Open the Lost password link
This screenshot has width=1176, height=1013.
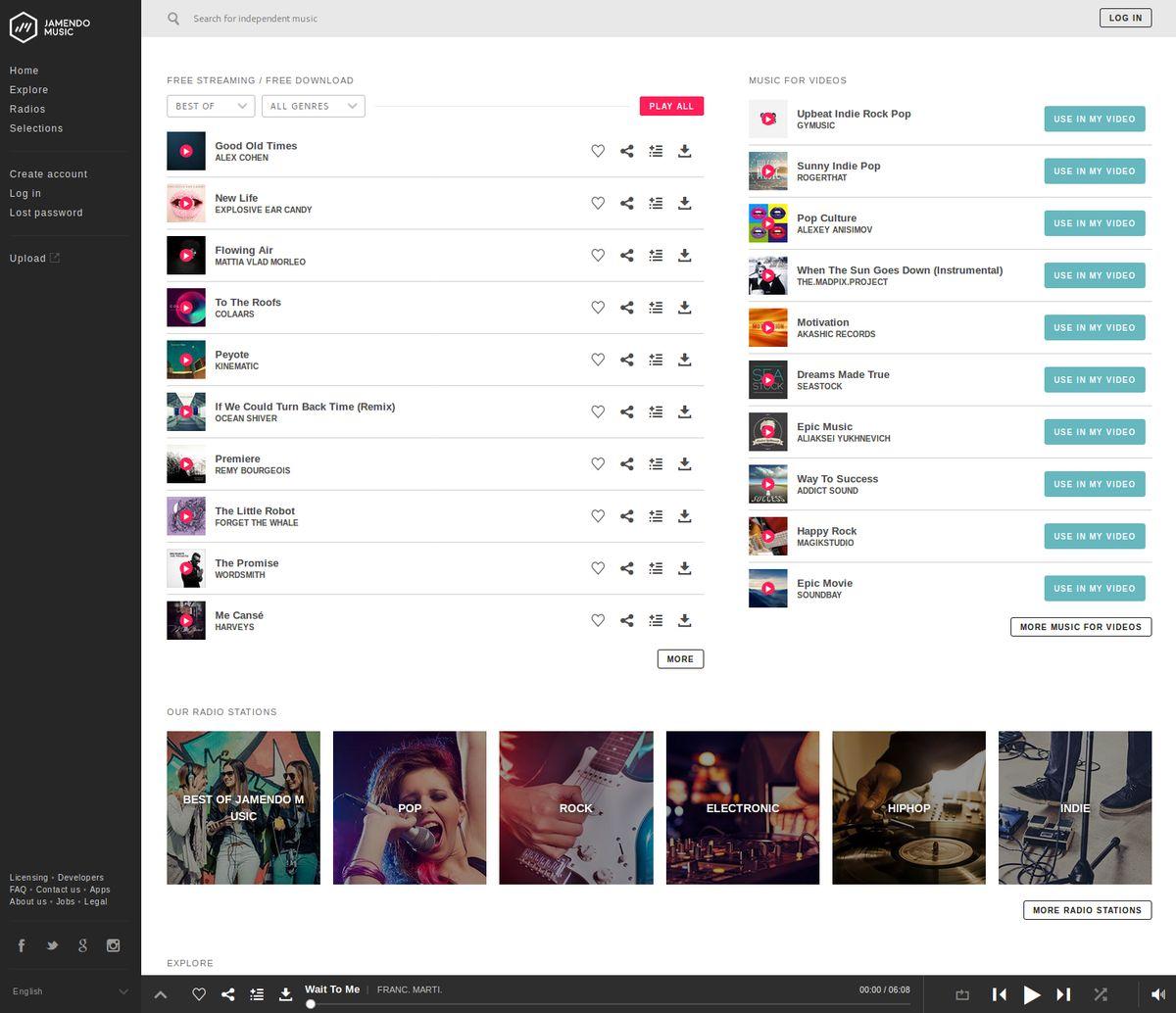46,213
